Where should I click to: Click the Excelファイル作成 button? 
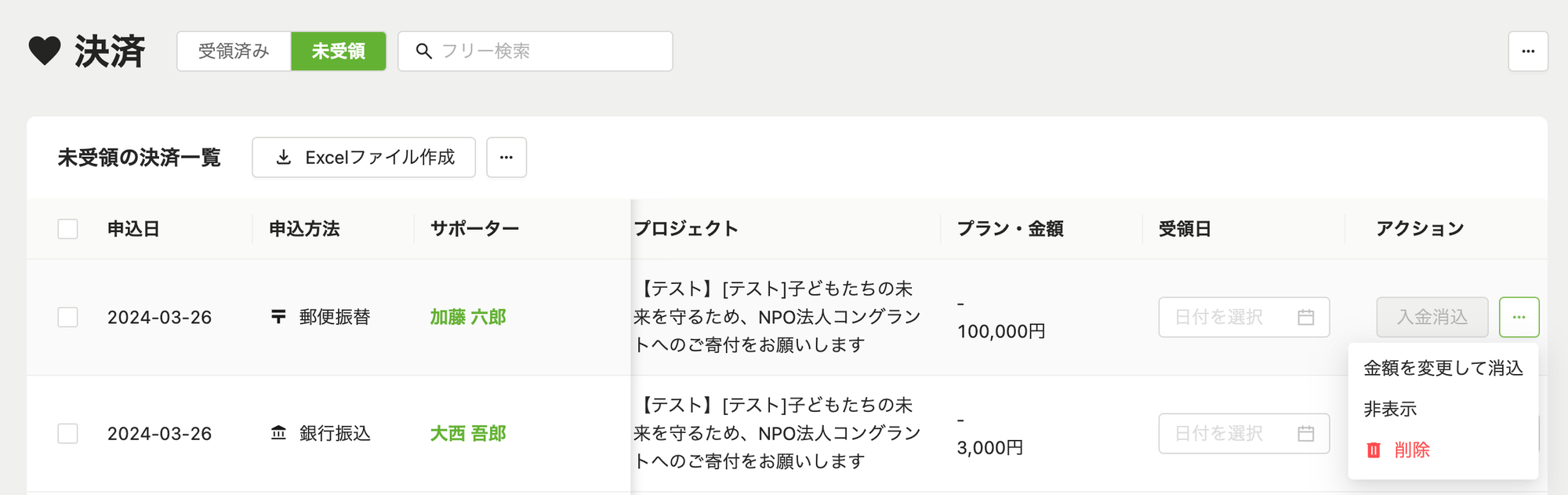coord(364,158)
